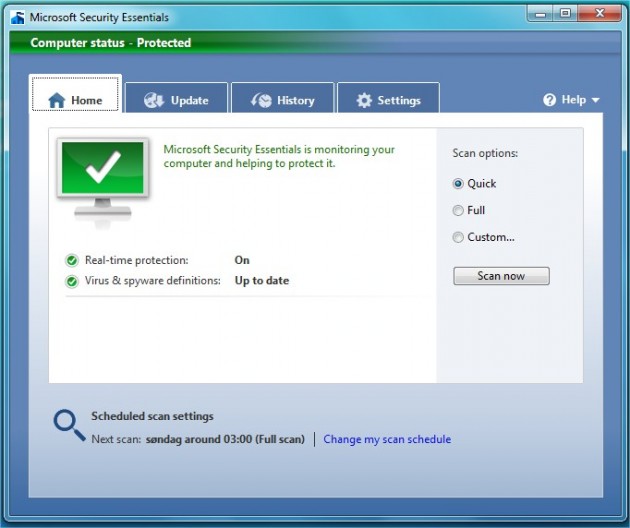The width and height of the screenshot is (630, 528).
Task: Click the question mark Help icon
Action: 549,100
